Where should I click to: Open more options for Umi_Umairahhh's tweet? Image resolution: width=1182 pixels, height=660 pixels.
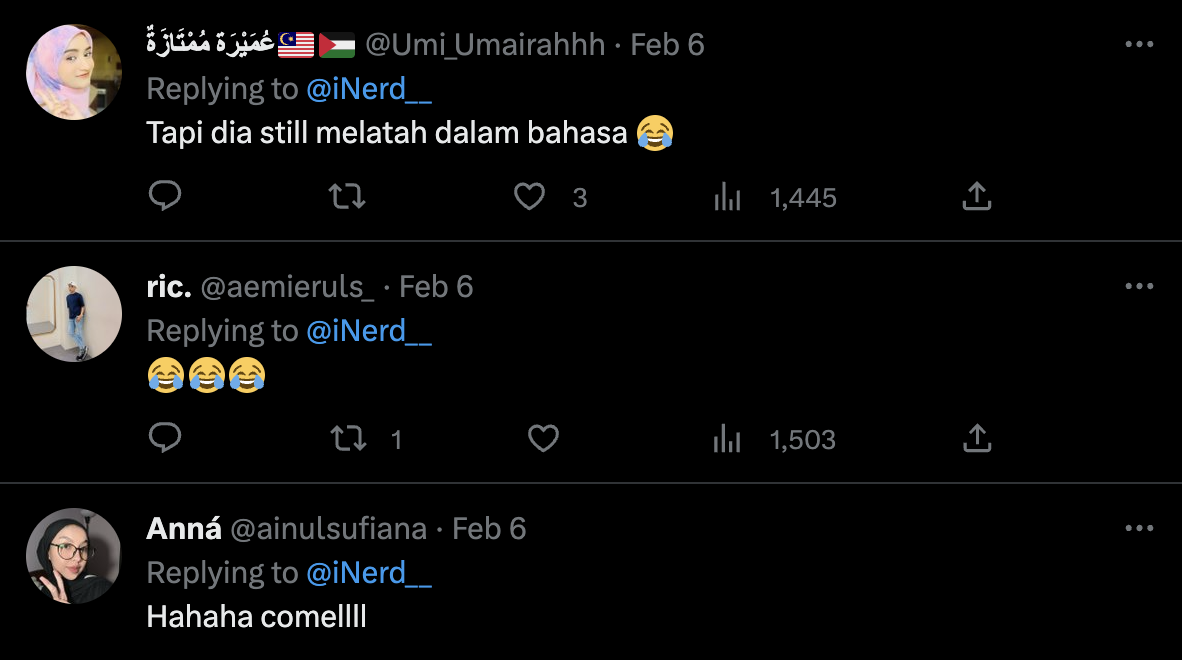coord(1139,45)
